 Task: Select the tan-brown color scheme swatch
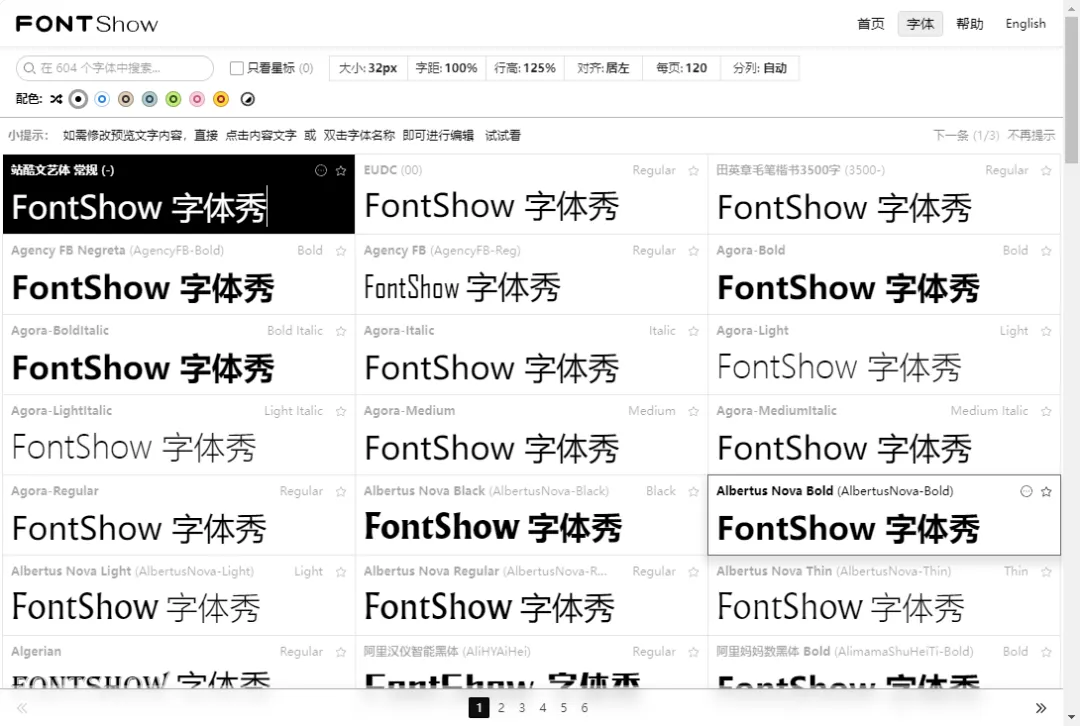125,99
